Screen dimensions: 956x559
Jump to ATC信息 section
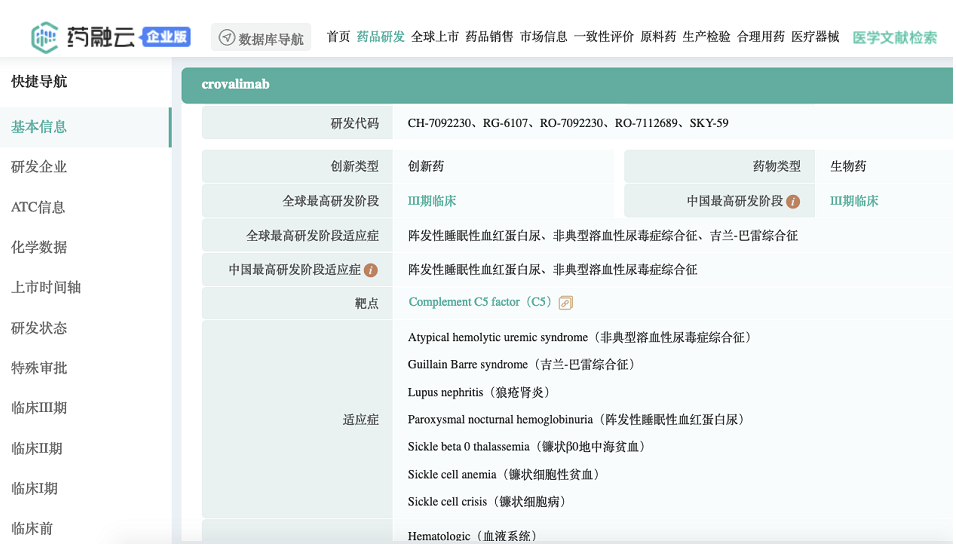[38, 207]
